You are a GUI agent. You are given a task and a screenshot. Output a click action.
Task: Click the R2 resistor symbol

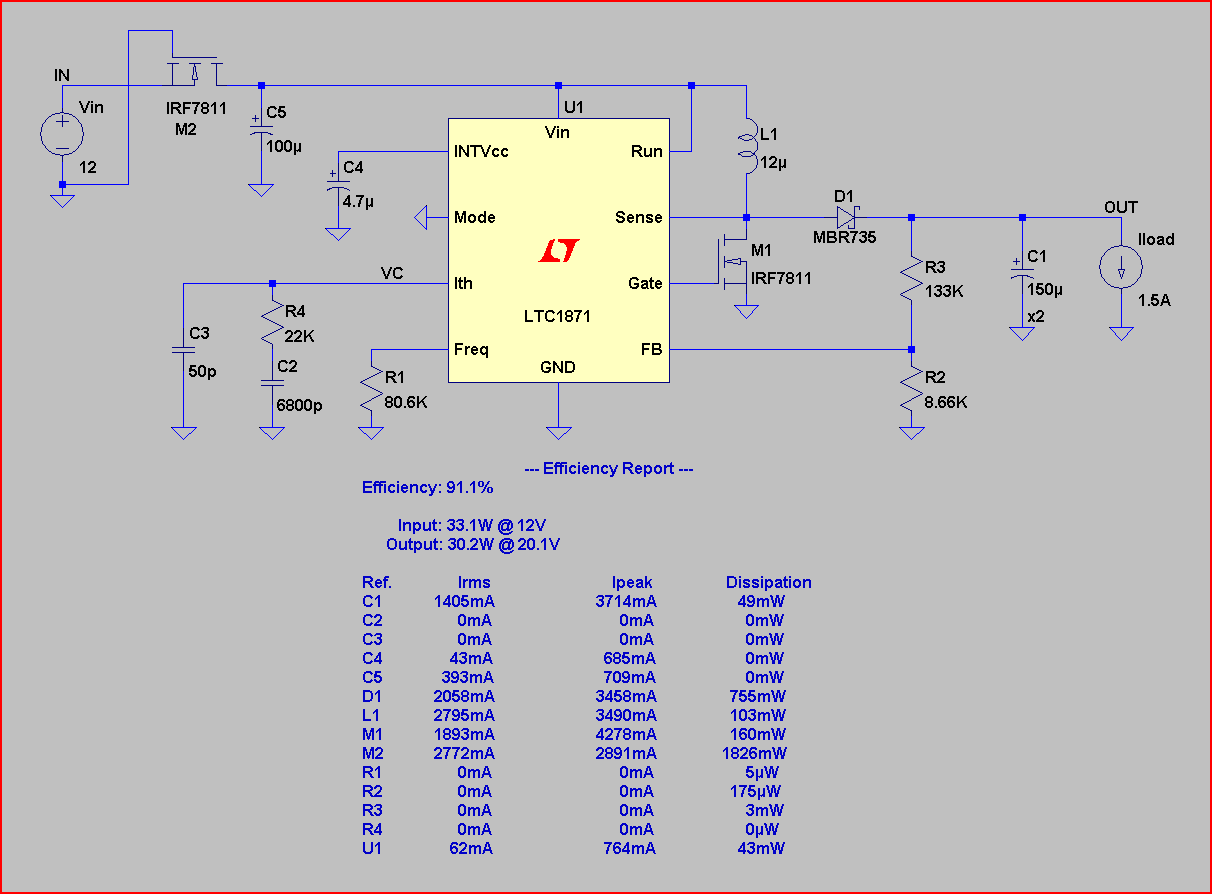point(910,389)
